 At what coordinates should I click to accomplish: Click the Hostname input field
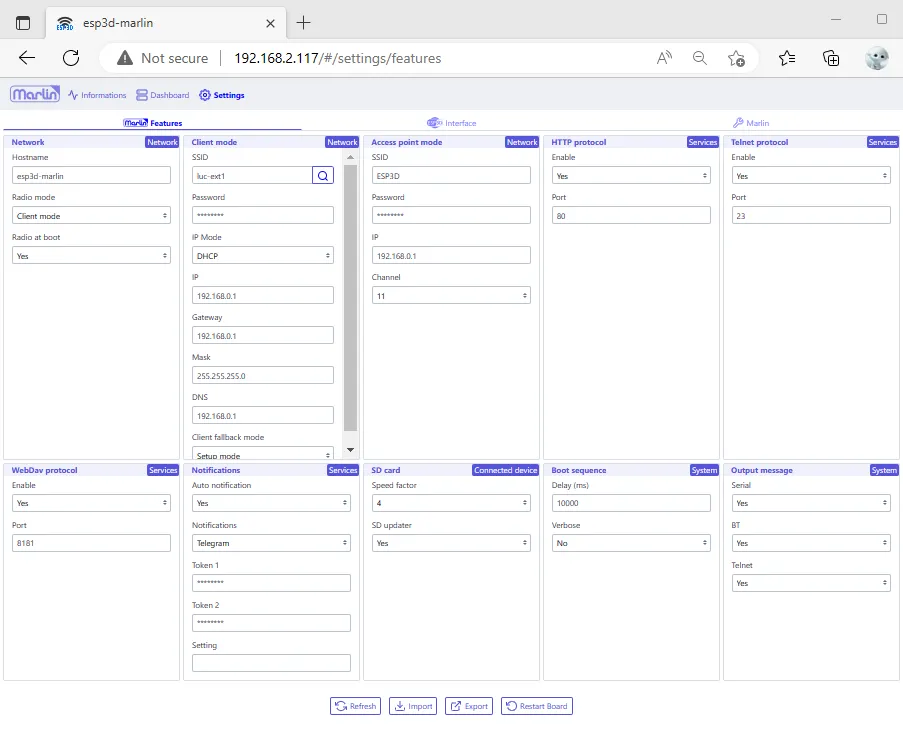[x=92, y=176]
